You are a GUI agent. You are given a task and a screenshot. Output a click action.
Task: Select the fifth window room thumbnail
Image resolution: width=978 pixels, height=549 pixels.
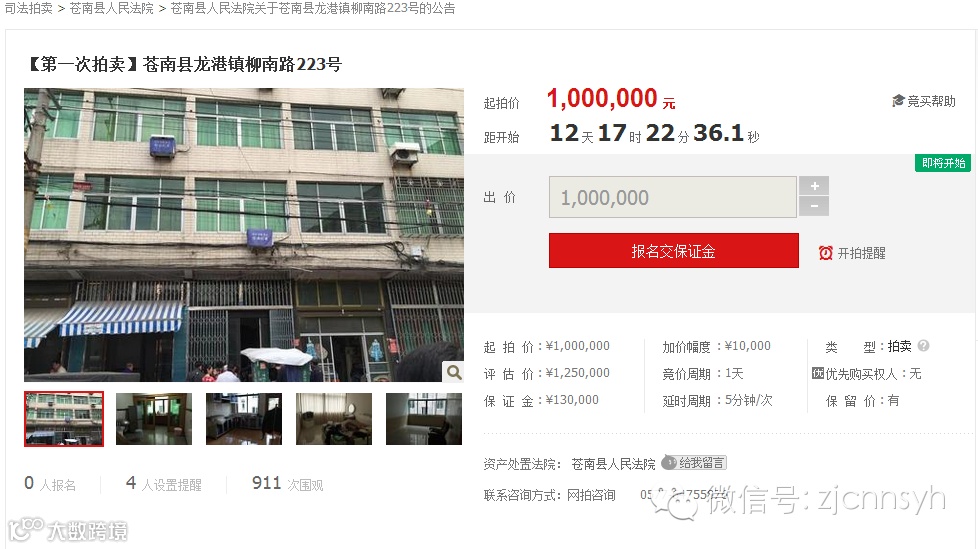coord(424,419)
